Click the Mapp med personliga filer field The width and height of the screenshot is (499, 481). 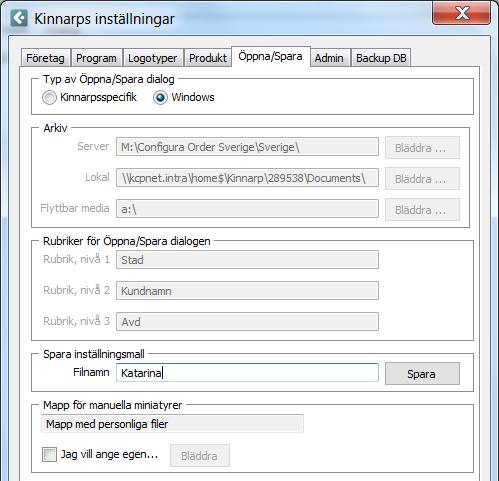(x=172, y=424)
